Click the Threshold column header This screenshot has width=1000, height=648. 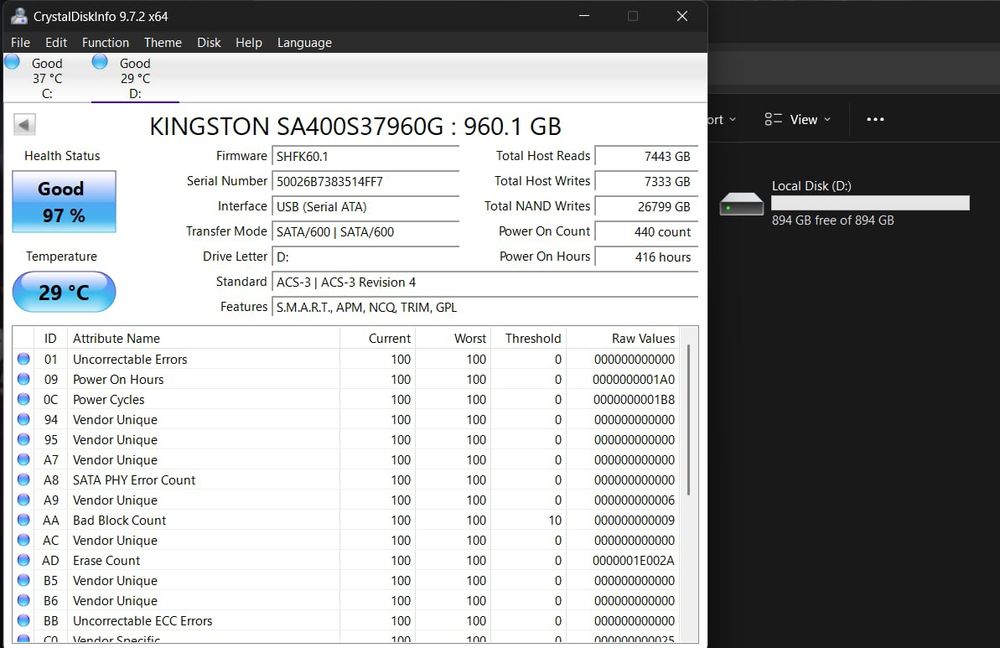click(x=528, y=339)
